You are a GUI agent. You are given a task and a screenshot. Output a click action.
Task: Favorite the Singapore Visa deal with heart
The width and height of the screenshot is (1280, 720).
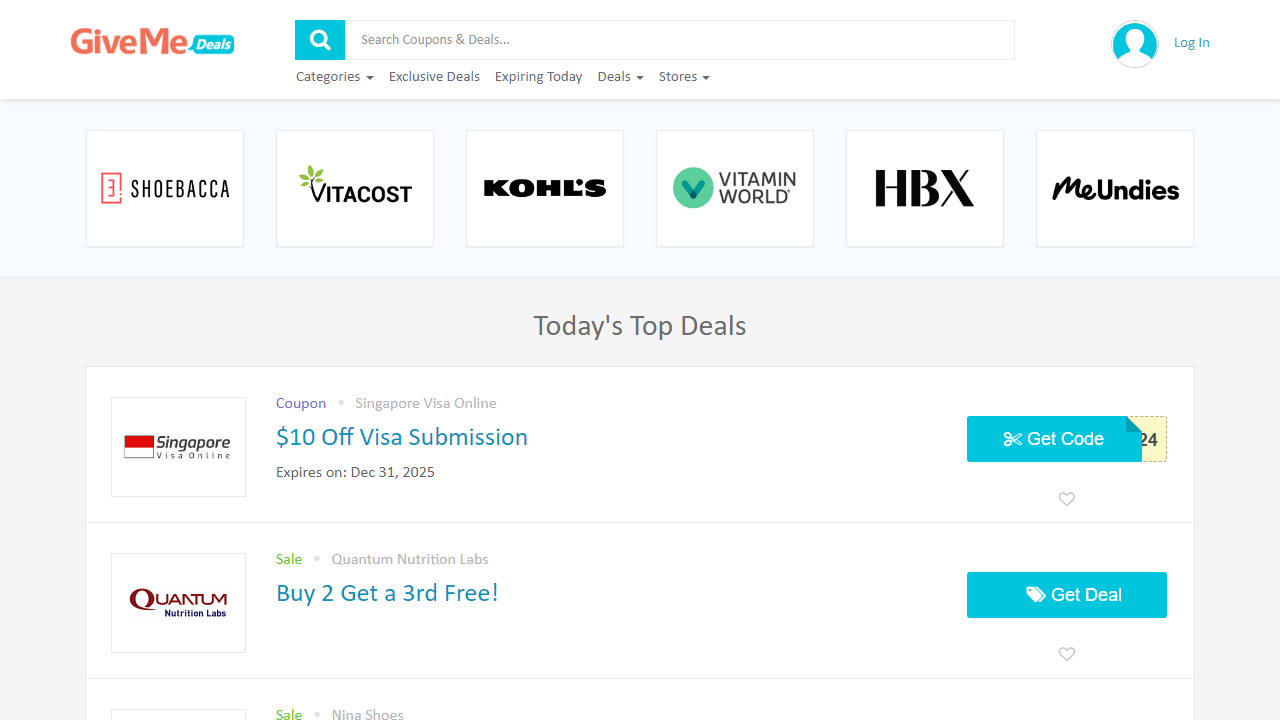coord(1067,499)
